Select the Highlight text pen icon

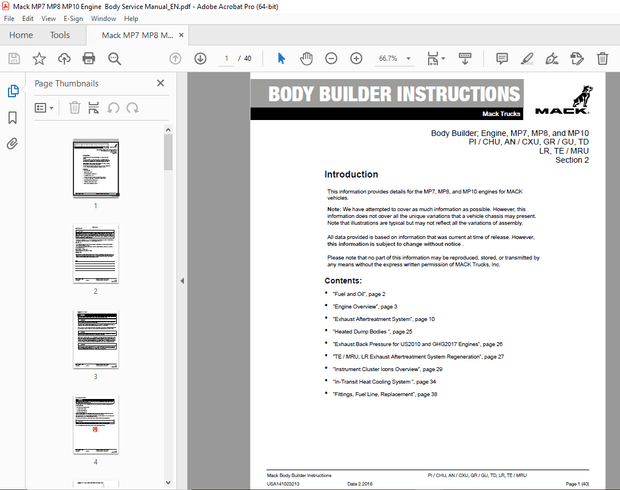pos(527,59)
